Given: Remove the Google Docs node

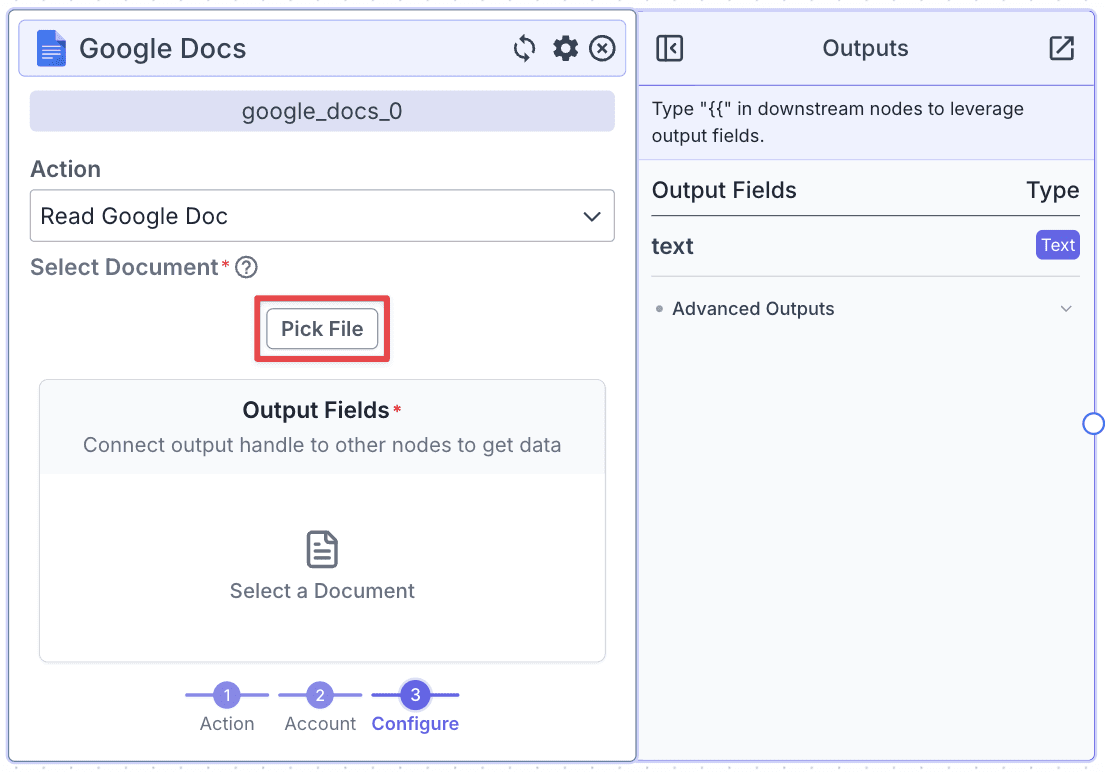Looking at the screenshot, I should pyautogui.click(x=603, y=49).
